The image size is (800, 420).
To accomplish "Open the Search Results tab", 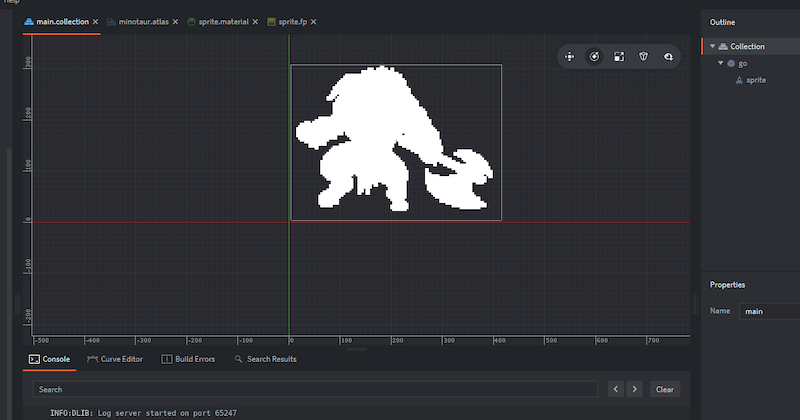I will [x=272, y=359].
